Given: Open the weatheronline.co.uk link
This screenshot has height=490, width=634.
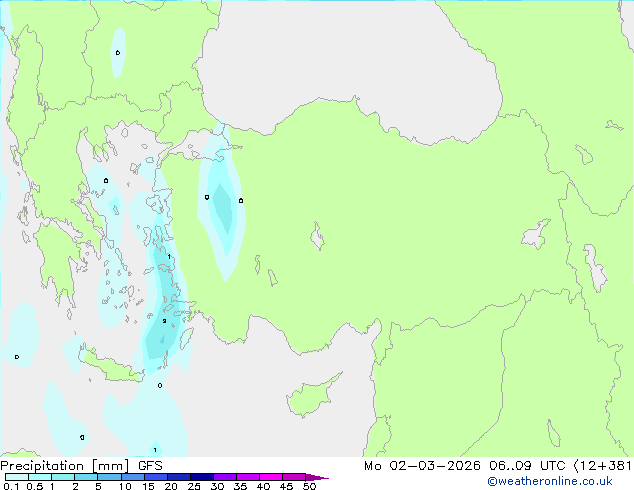Looking at the screenshot, I should click(x=550, y=481).
